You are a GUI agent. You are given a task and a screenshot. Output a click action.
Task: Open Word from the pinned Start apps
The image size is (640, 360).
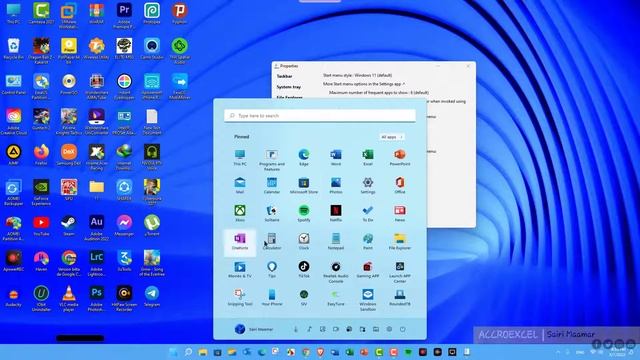click(x=336, y=157)
